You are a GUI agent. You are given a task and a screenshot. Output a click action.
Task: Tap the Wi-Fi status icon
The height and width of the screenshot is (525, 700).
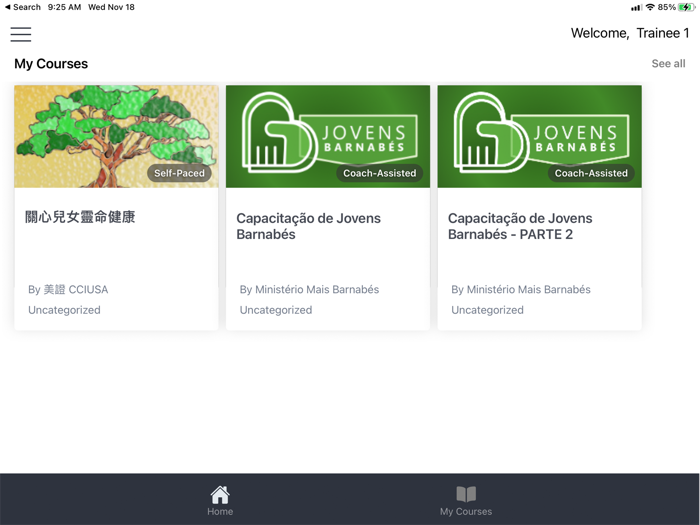pyautogui.click(x=650, y=7)
